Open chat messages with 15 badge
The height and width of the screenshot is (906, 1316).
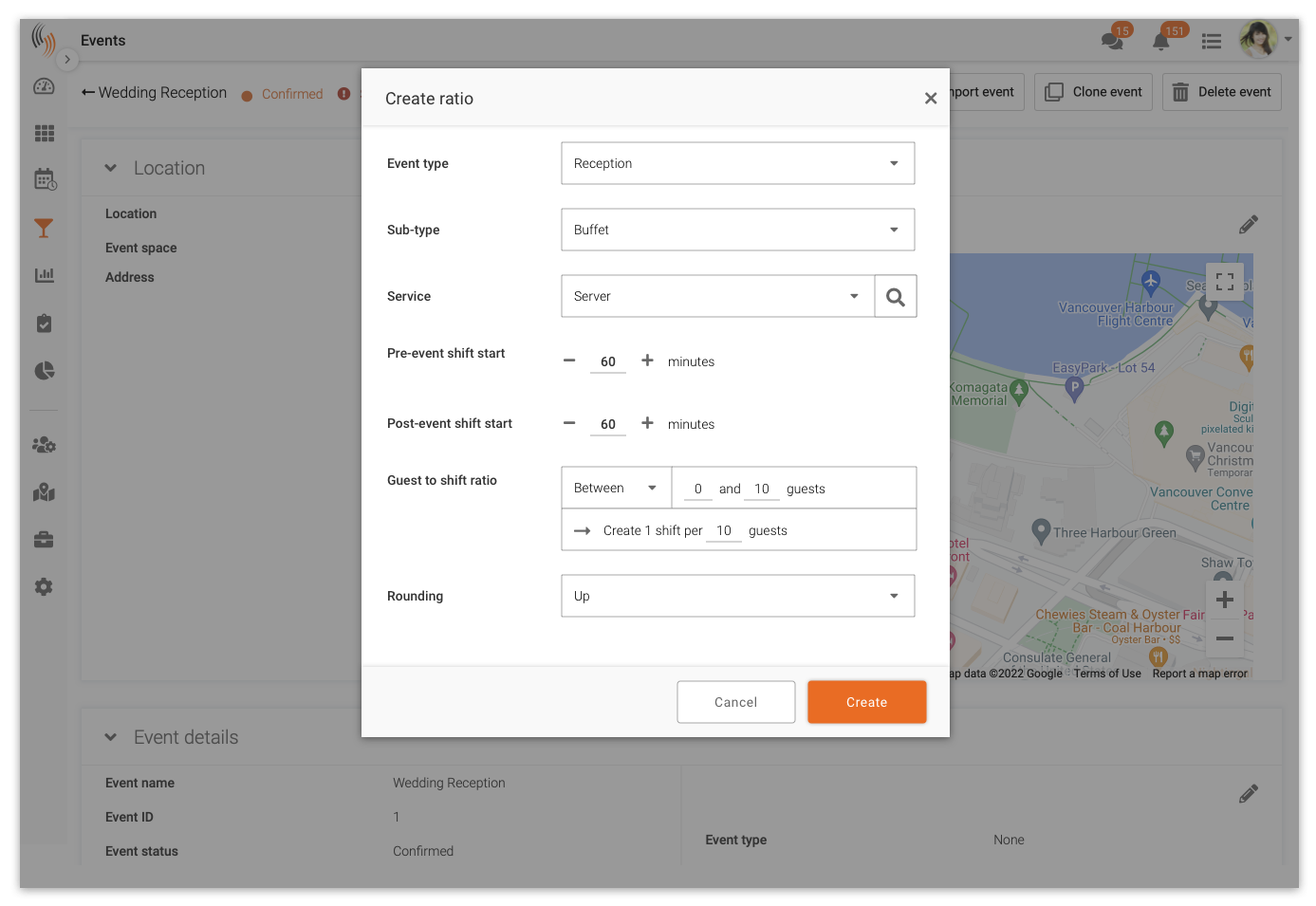(x=1114, y=39)
